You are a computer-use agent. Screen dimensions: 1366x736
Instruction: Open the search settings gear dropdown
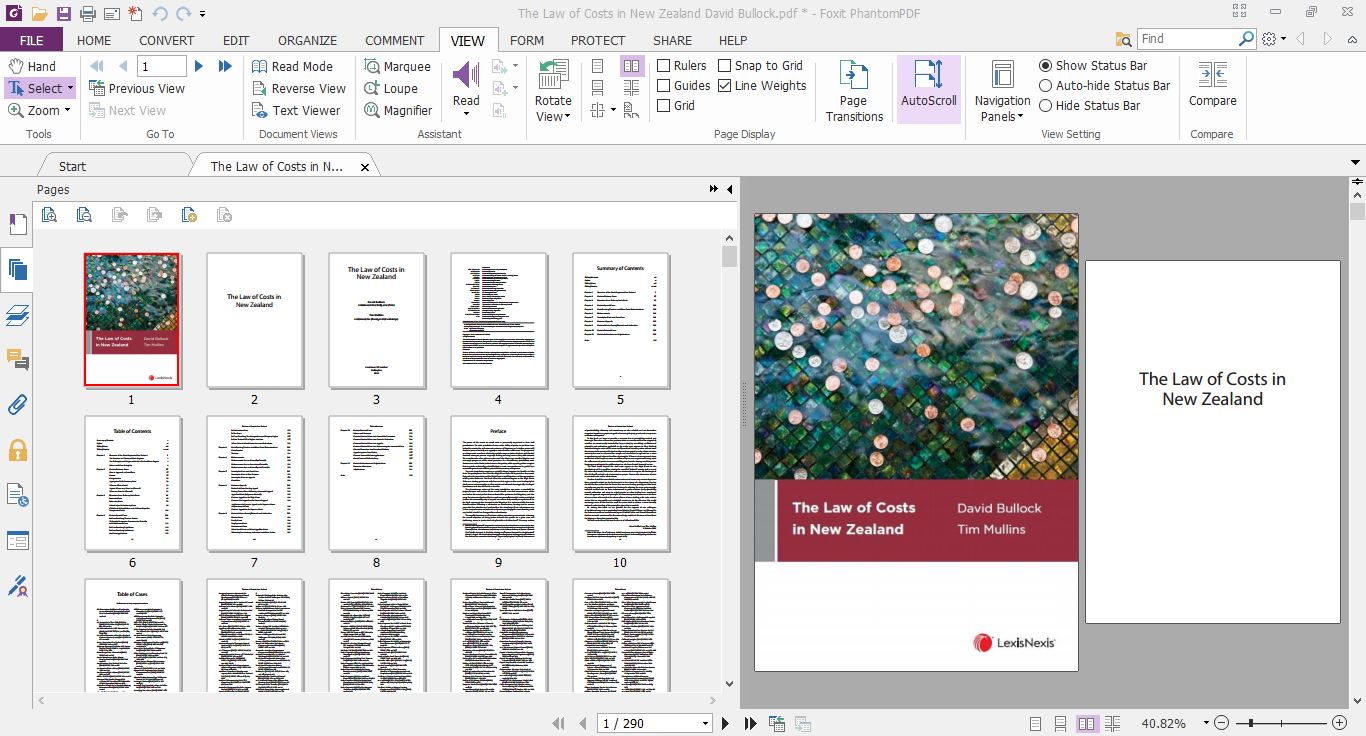[1274, 39]
